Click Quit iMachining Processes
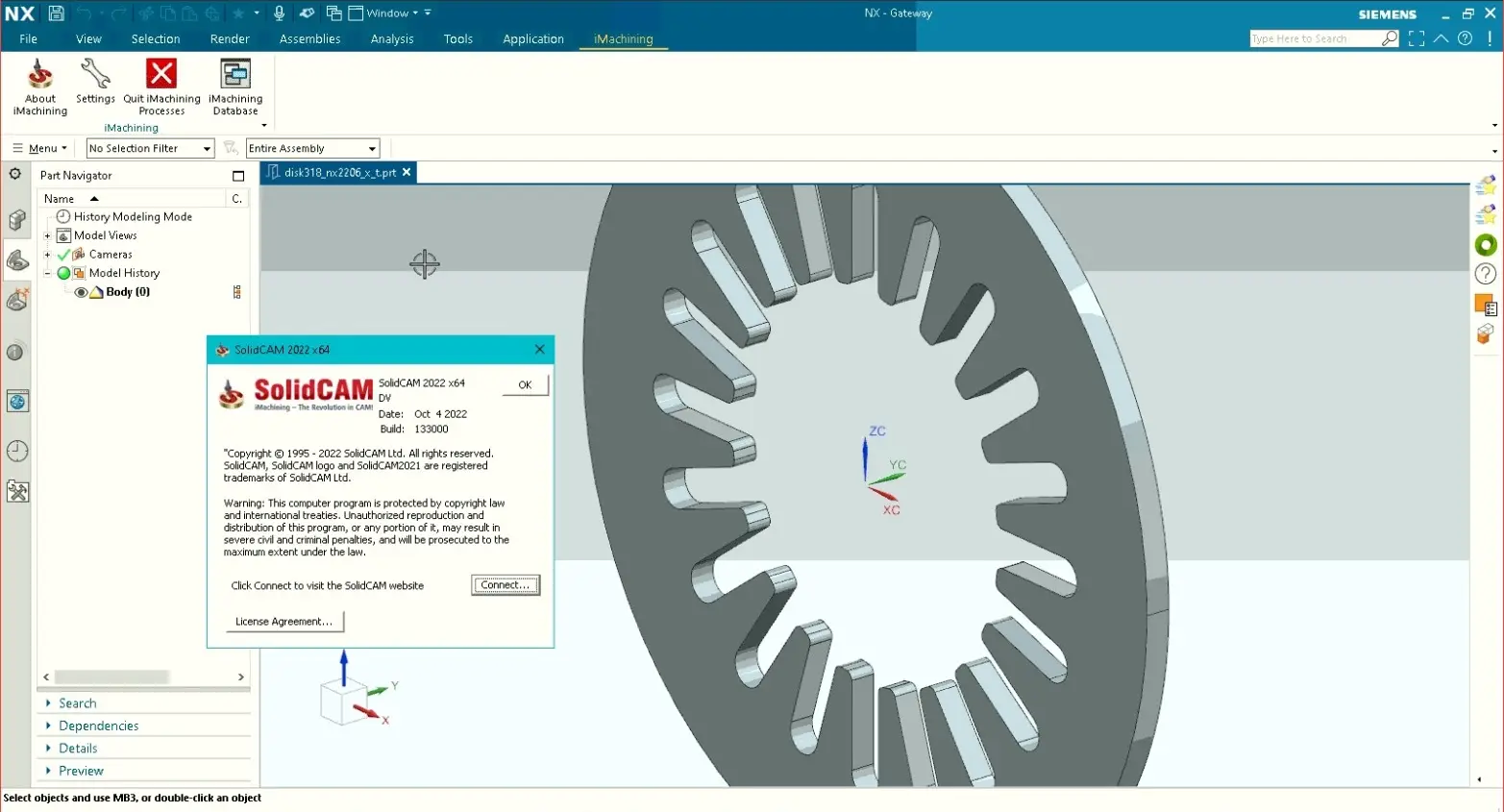The width and height of the screenshot is (1504, 812). [161, 87]
